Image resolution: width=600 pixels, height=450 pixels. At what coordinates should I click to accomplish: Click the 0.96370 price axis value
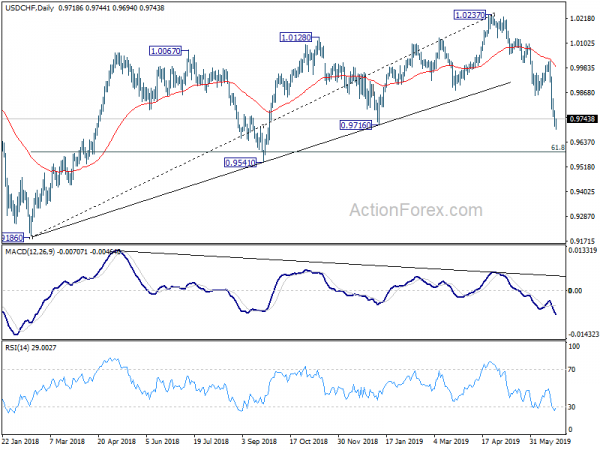tap(582, 142)
